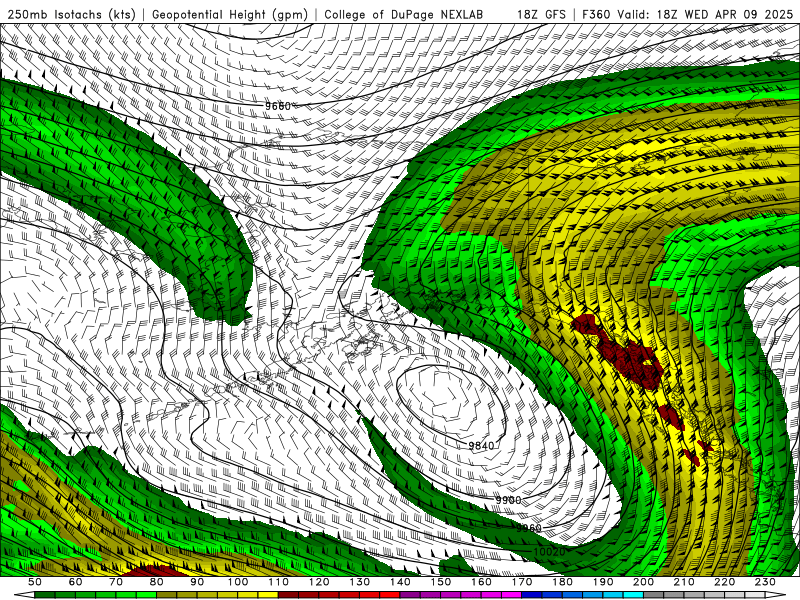Screen dimensions: 800x600
Task: Click the 210 value on the color scale
Action: [x=684, y=582]
